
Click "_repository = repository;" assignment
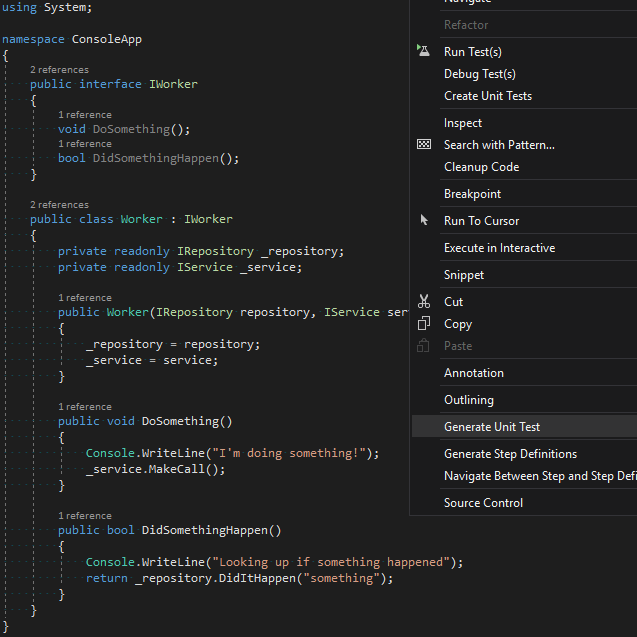pyautogui.click(x=173, y=344)
